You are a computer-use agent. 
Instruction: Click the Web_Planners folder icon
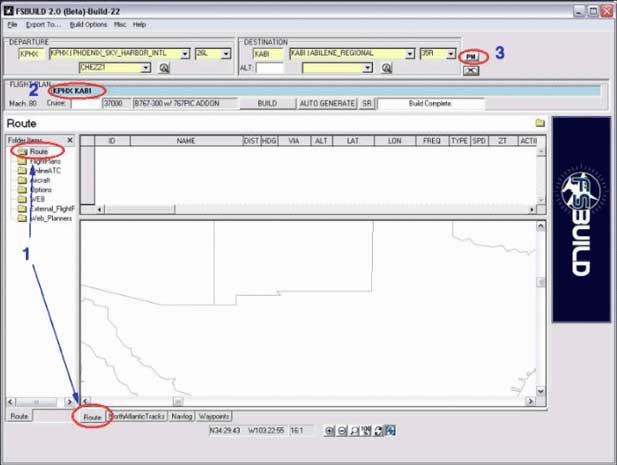[22, 218]
